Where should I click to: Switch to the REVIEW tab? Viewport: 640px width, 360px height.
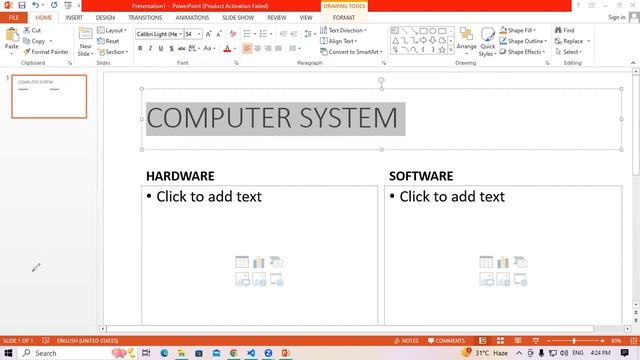coord(277,18)
